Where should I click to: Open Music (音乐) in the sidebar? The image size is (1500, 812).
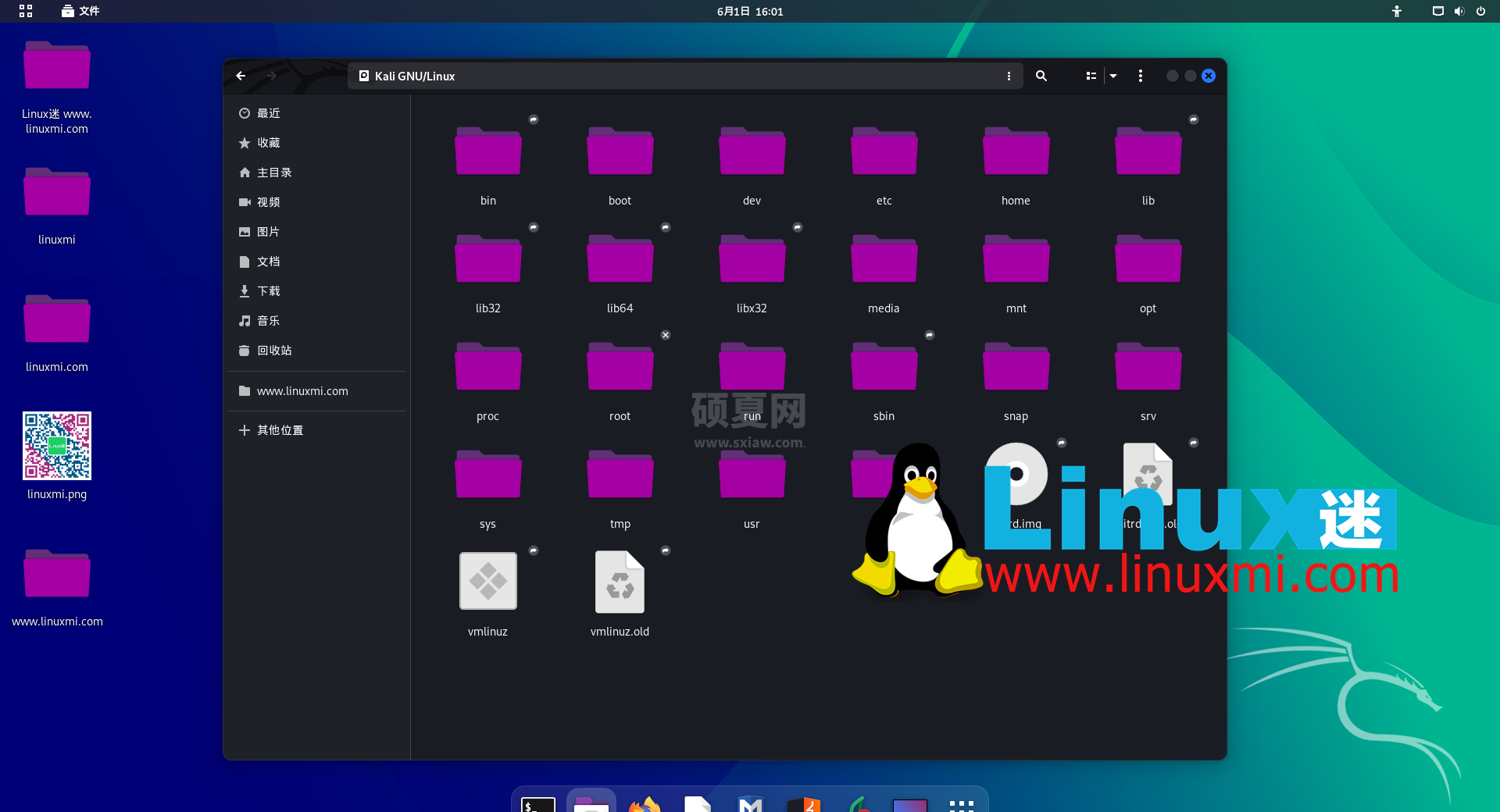click(316, 321)
